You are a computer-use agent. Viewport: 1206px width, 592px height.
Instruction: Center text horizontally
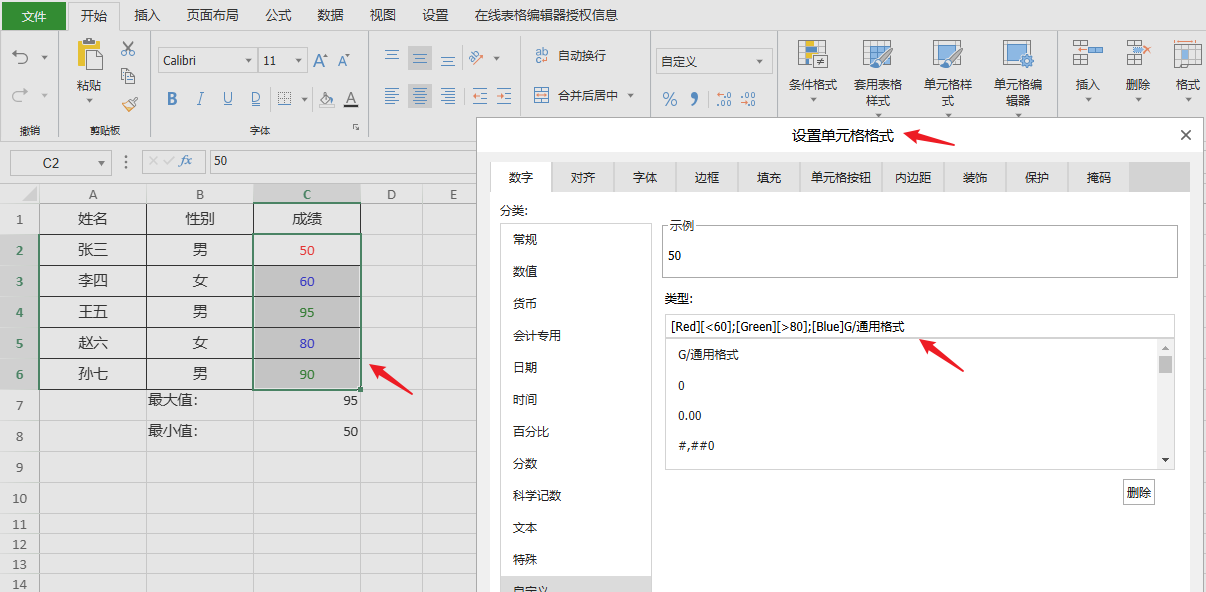[420, 96]
